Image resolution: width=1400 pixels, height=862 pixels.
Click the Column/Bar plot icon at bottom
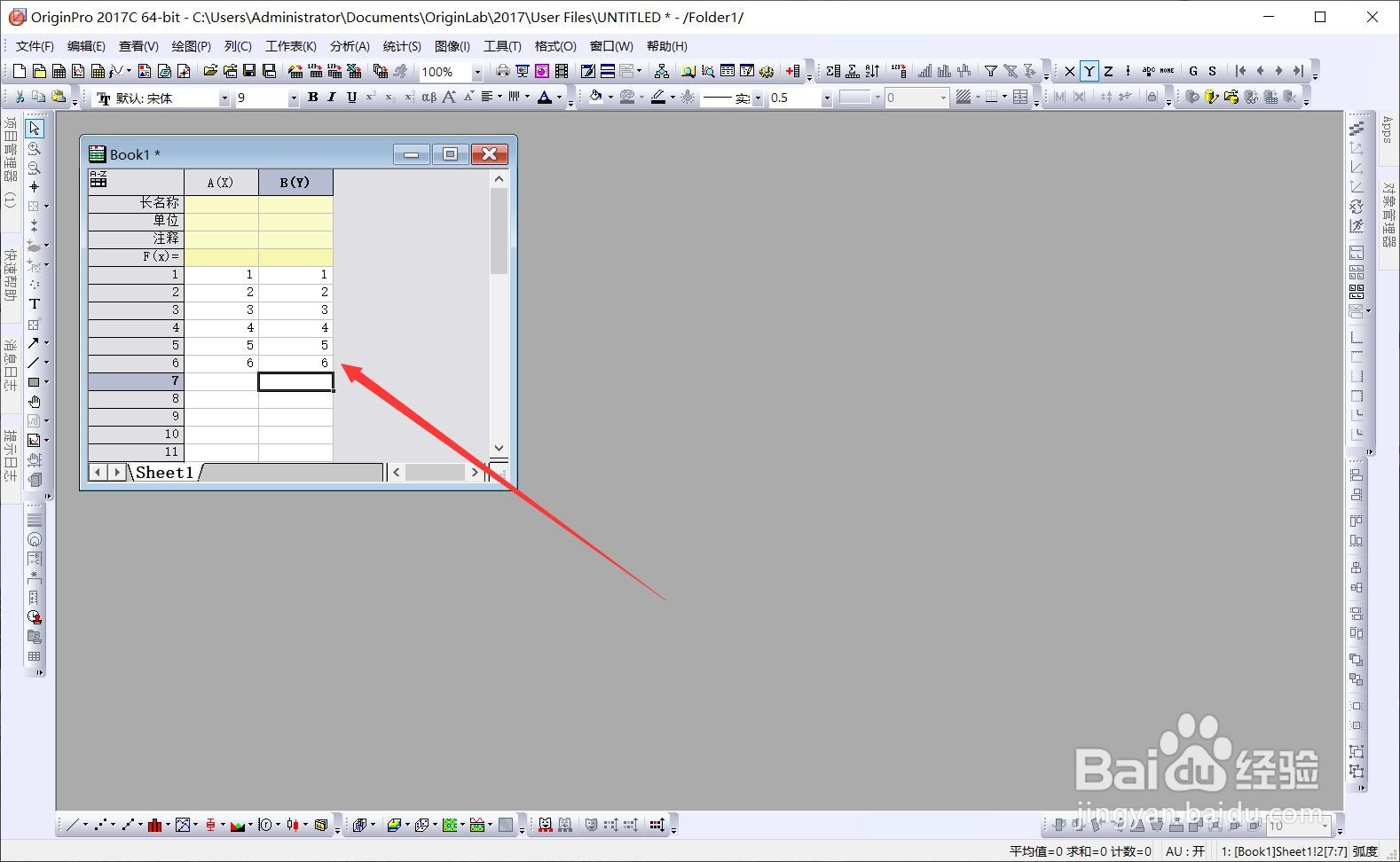[155, 825]
